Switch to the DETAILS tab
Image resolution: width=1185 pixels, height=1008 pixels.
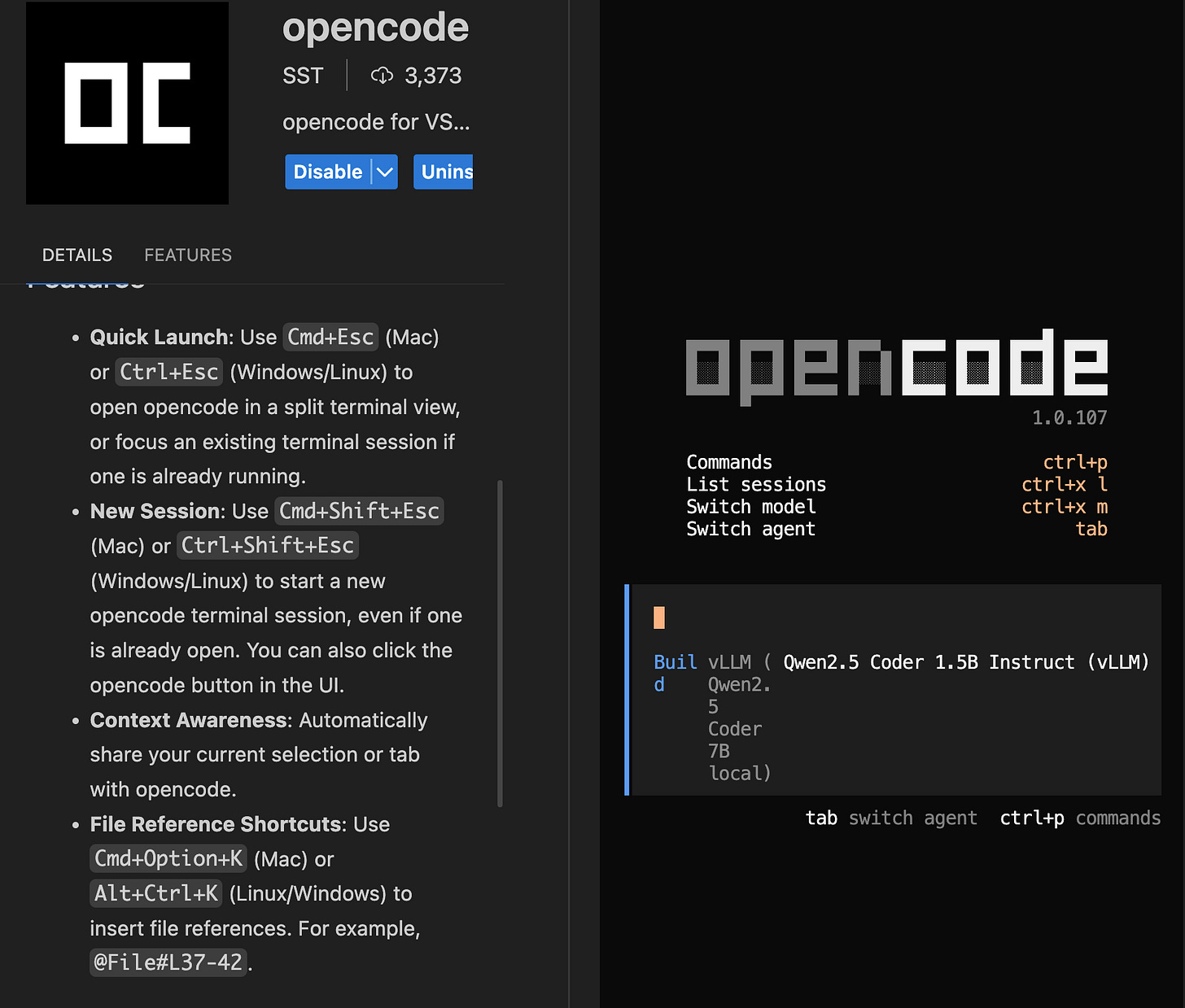(x=77, y=255)
